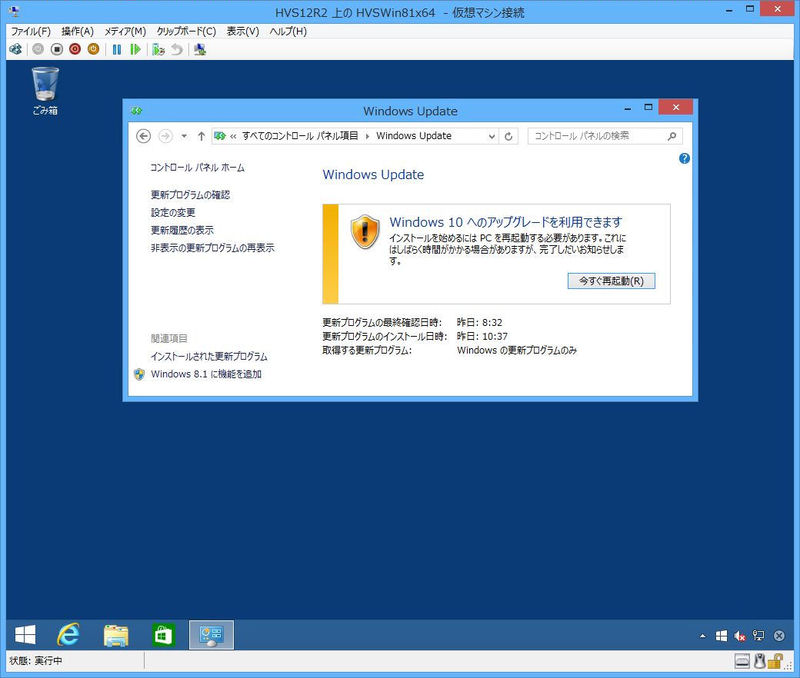This screenshot has height=678, width=800.
Task: Click the mouse icon in status bar
Action: pyautogui.click(x=759, y=661)
